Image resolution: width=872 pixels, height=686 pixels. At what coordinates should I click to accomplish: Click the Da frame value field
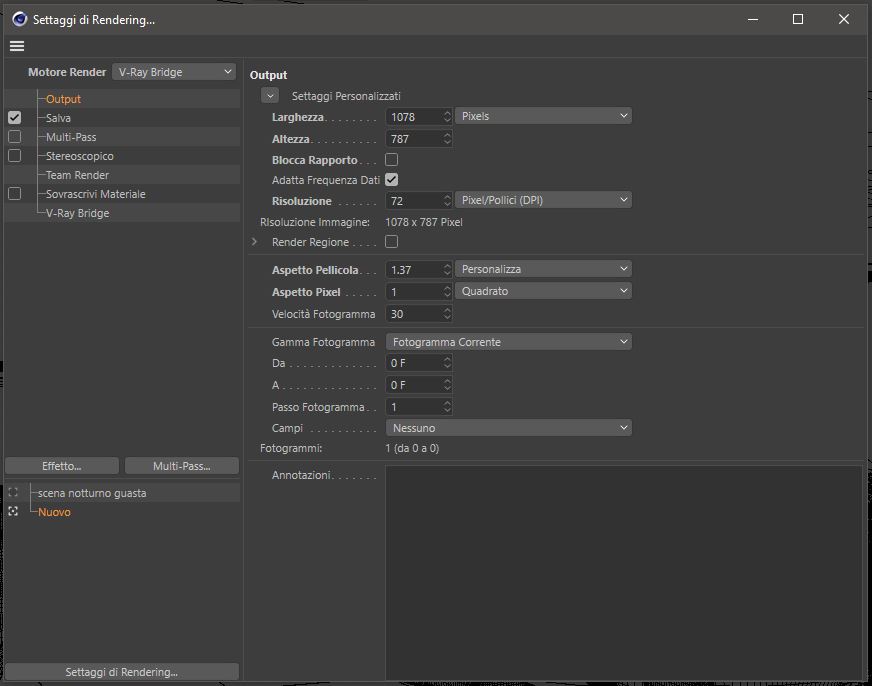[414, 363]
